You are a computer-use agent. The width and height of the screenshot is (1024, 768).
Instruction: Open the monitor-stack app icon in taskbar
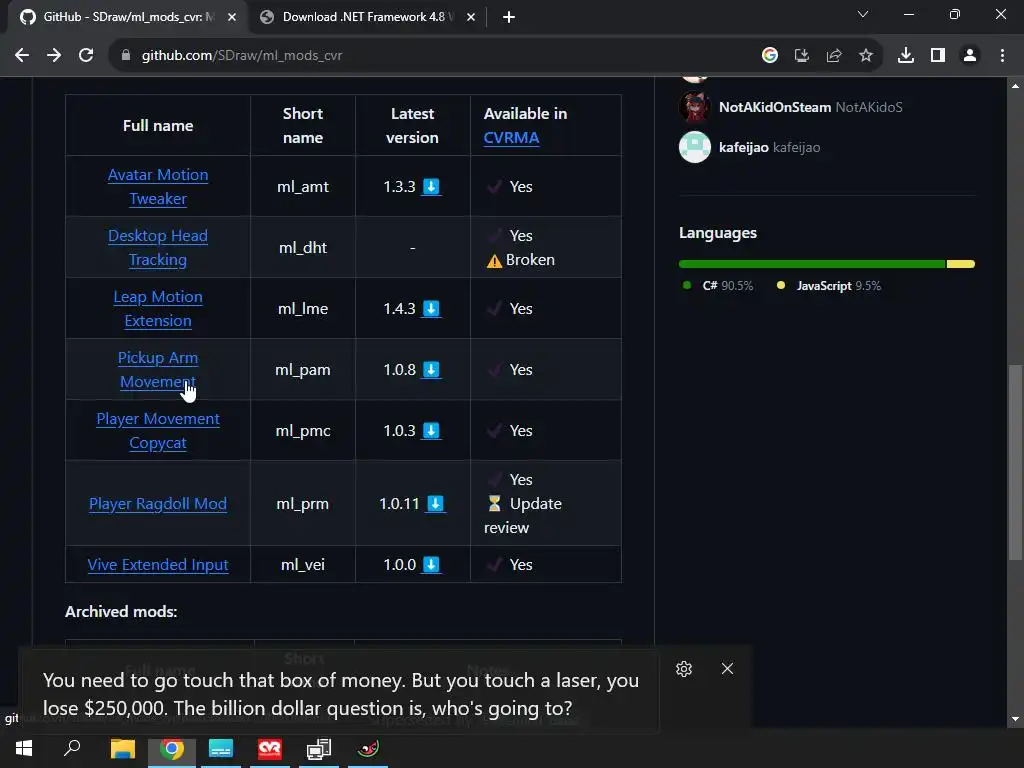click(319, 749)
